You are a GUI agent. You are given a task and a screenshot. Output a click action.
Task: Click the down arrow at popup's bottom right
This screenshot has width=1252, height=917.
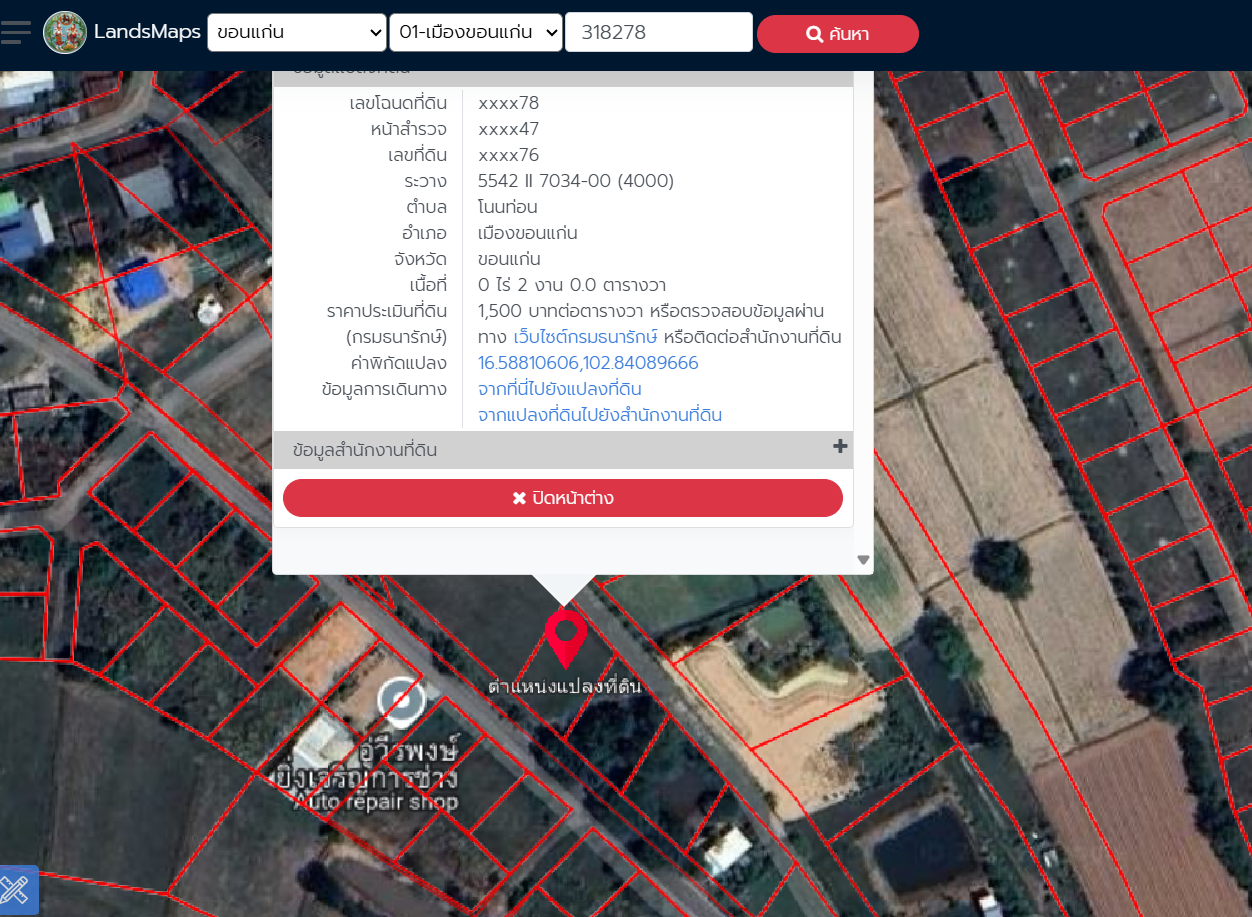863,560
